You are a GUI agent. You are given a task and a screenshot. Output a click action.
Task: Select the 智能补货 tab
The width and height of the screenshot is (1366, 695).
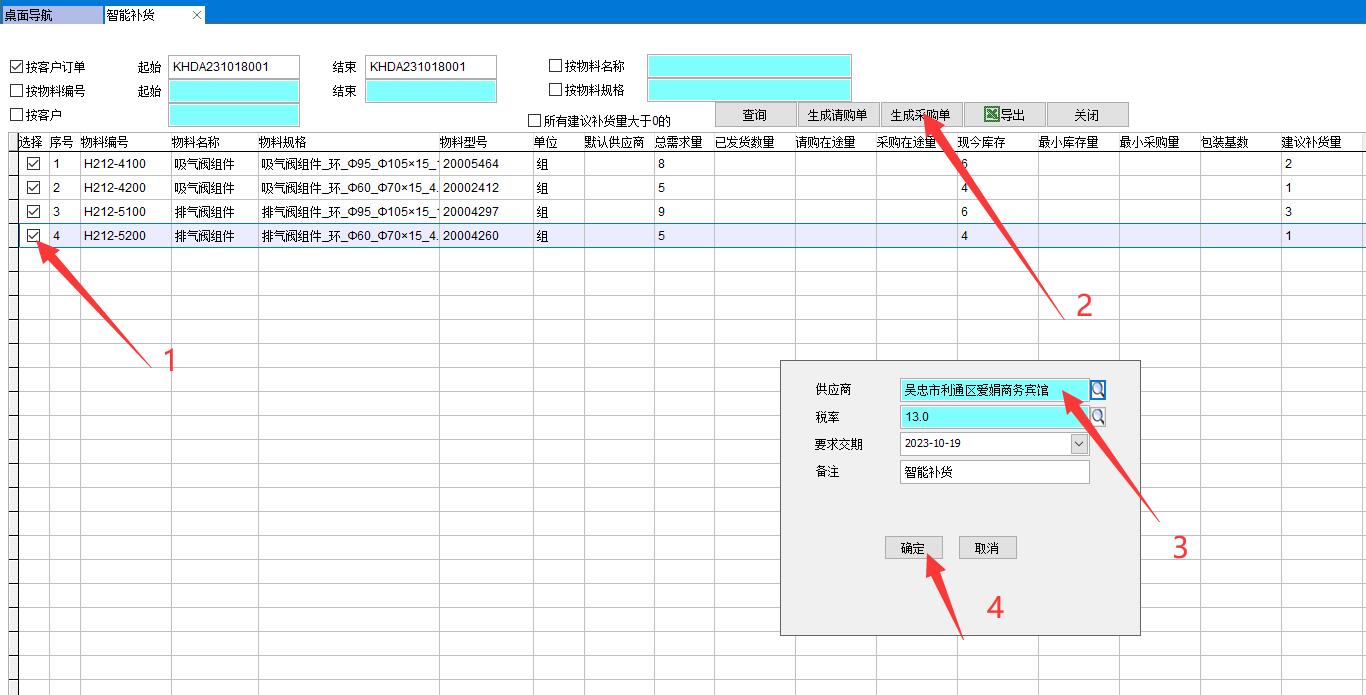click(131, 15)
